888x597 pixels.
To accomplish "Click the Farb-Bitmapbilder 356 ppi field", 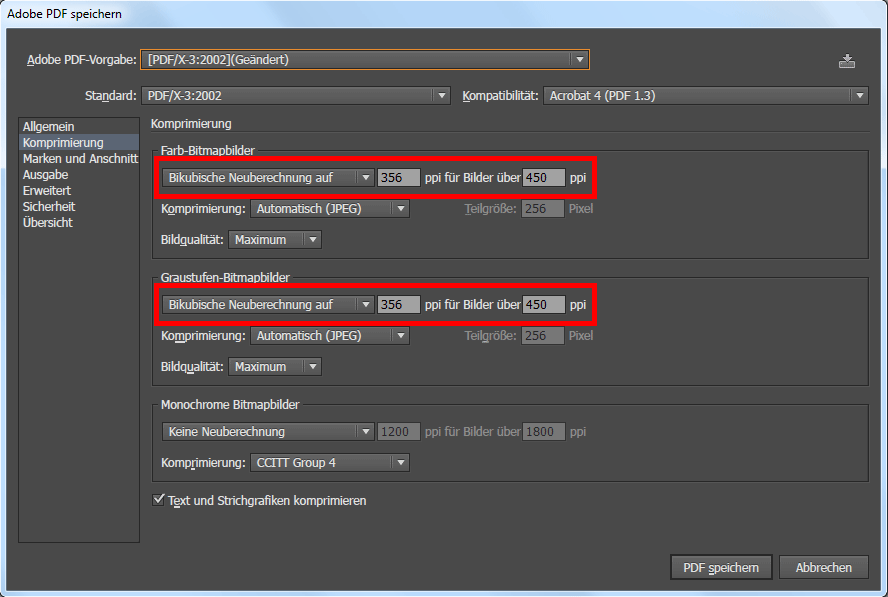I will point(398,178).
